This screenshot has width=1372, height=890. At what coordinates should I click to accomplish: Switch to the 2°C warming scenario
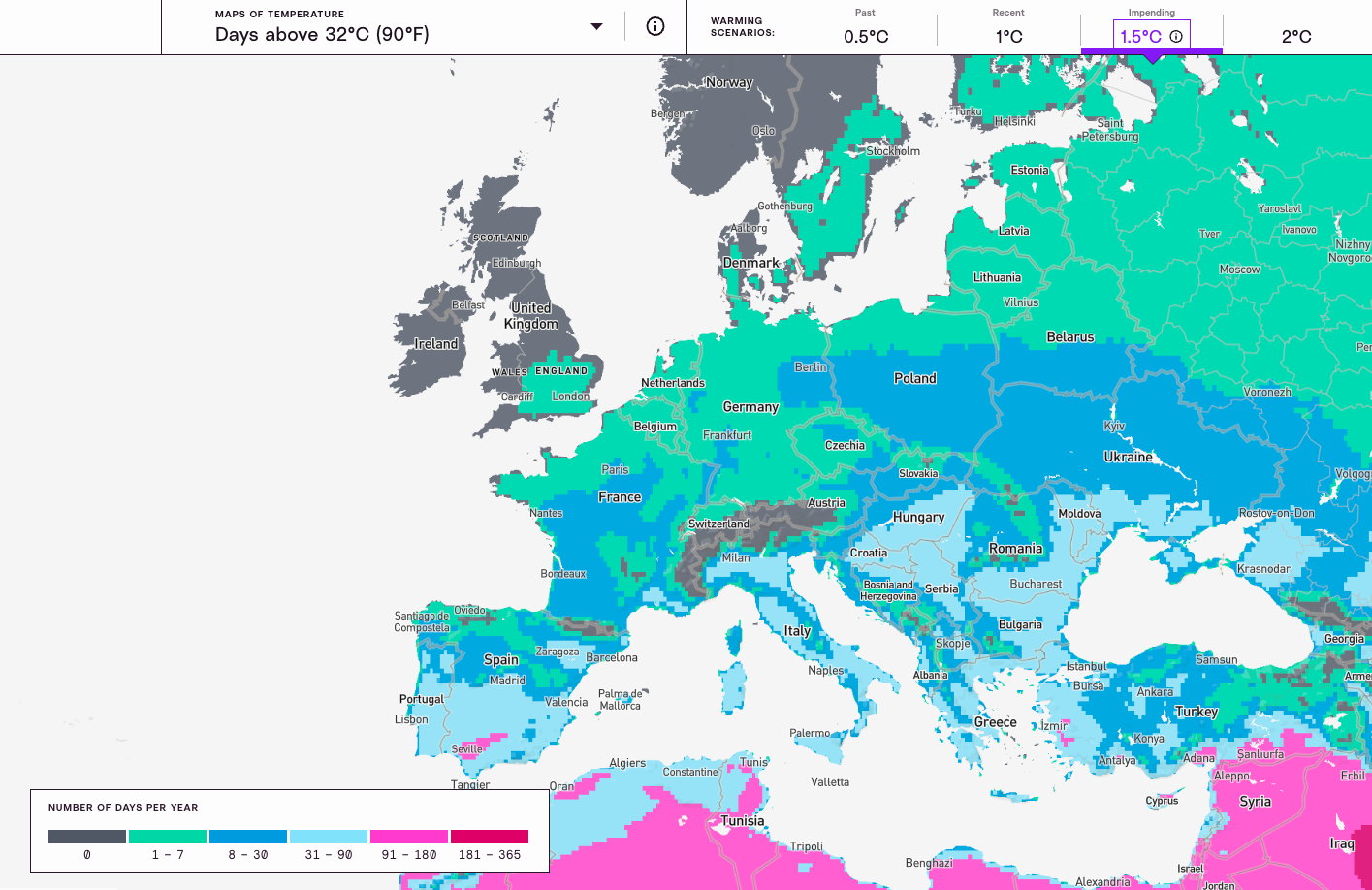[1295, 36]
